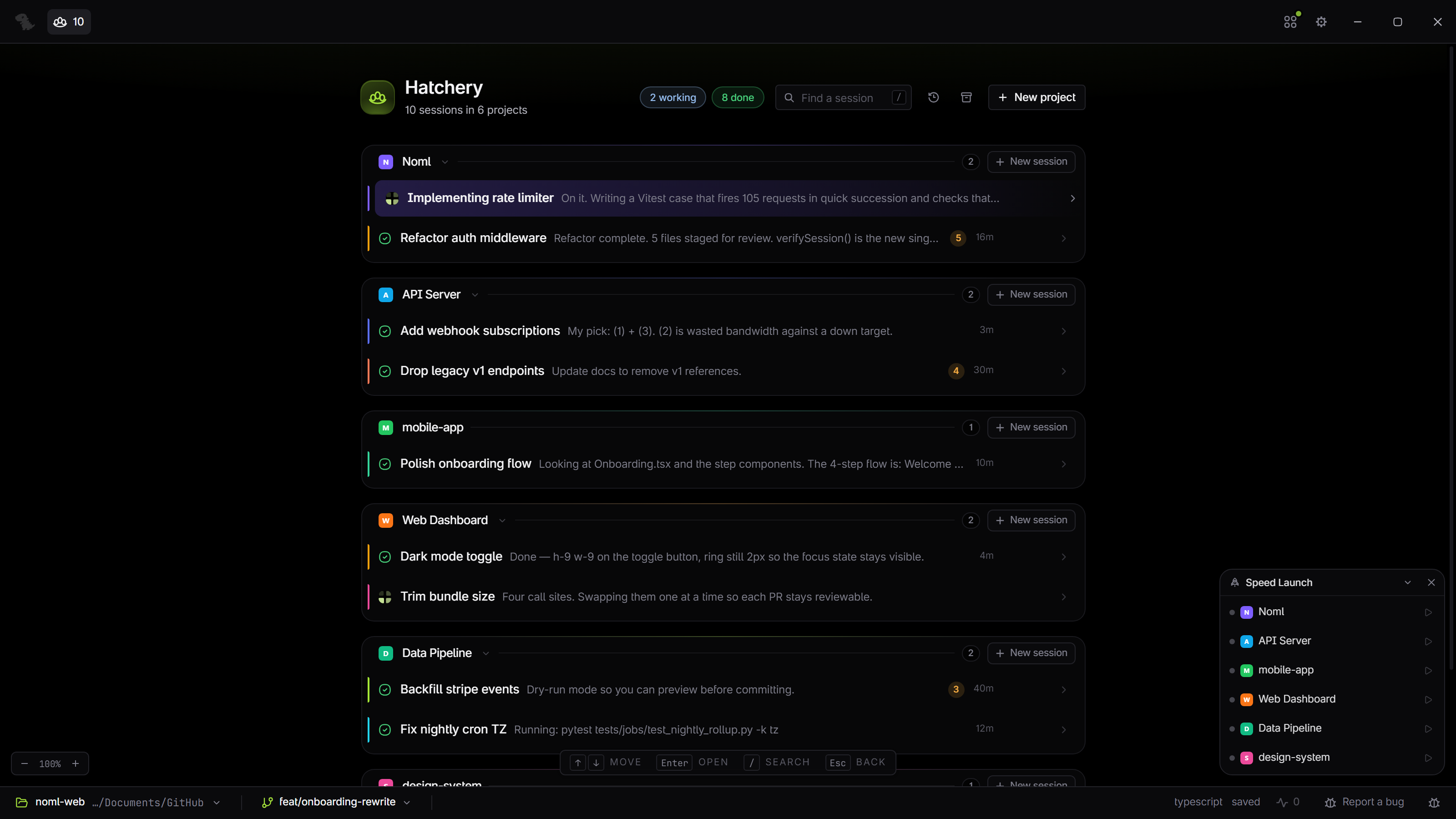The height and width of the screenshot is (819, 1456).
Task: Collapse the Speed Launch panel chevron
Action: click(x=1407, y=583)
